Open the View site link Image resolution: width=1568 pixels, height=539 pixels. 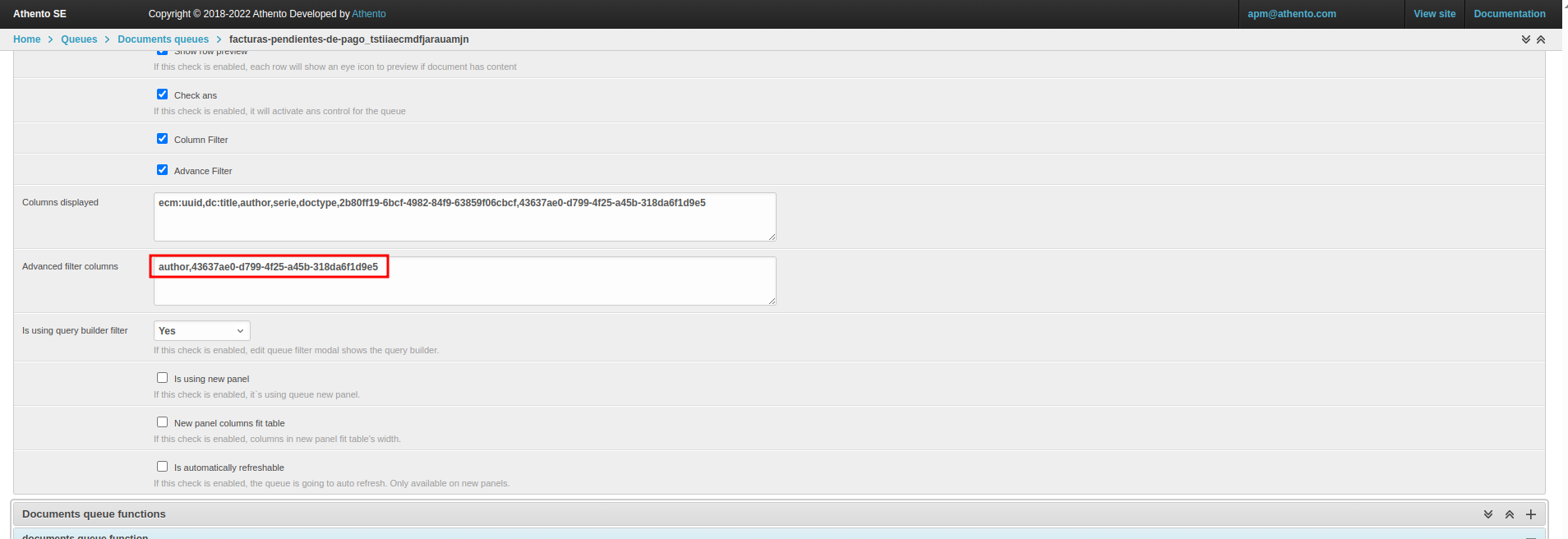[x=1434, y=14]
